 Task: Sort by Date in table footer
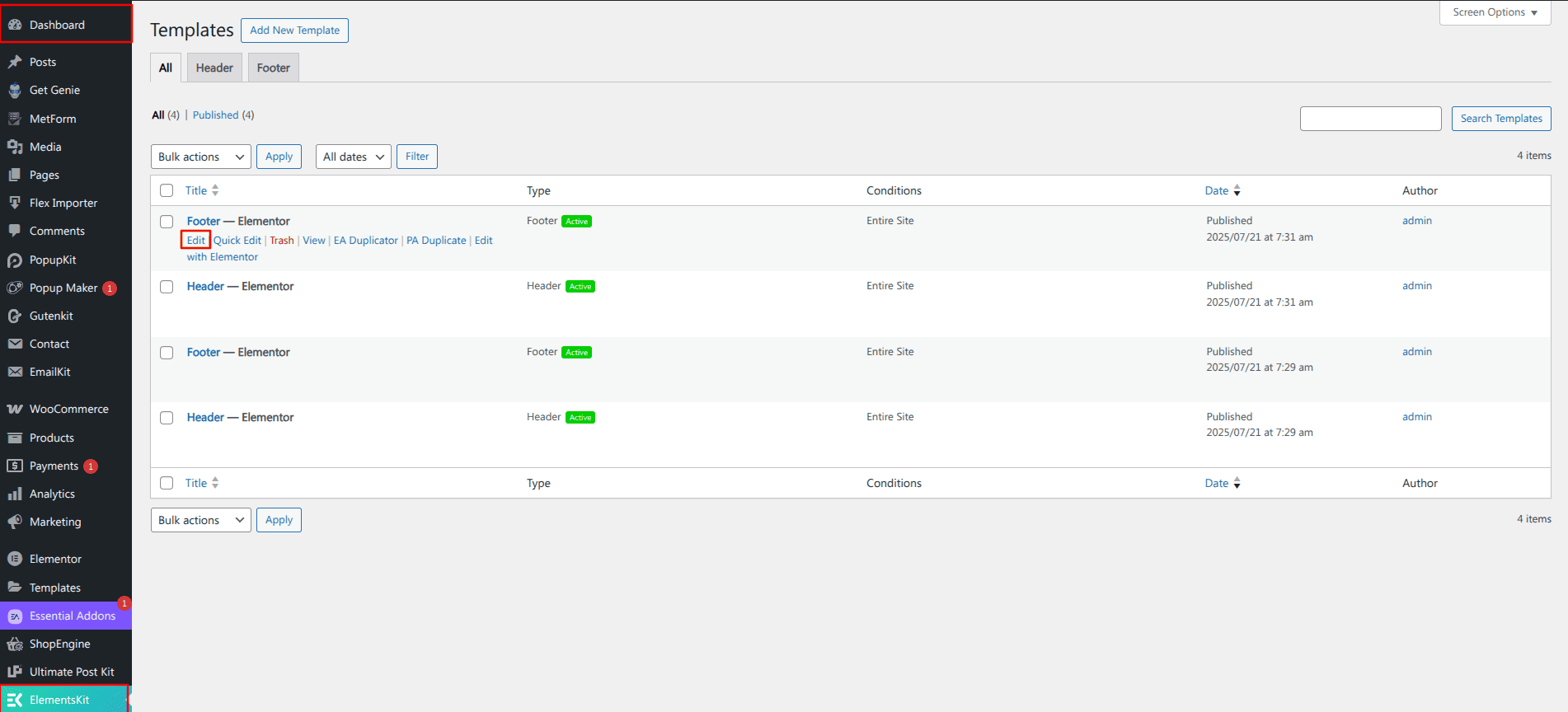[1223, 483]
